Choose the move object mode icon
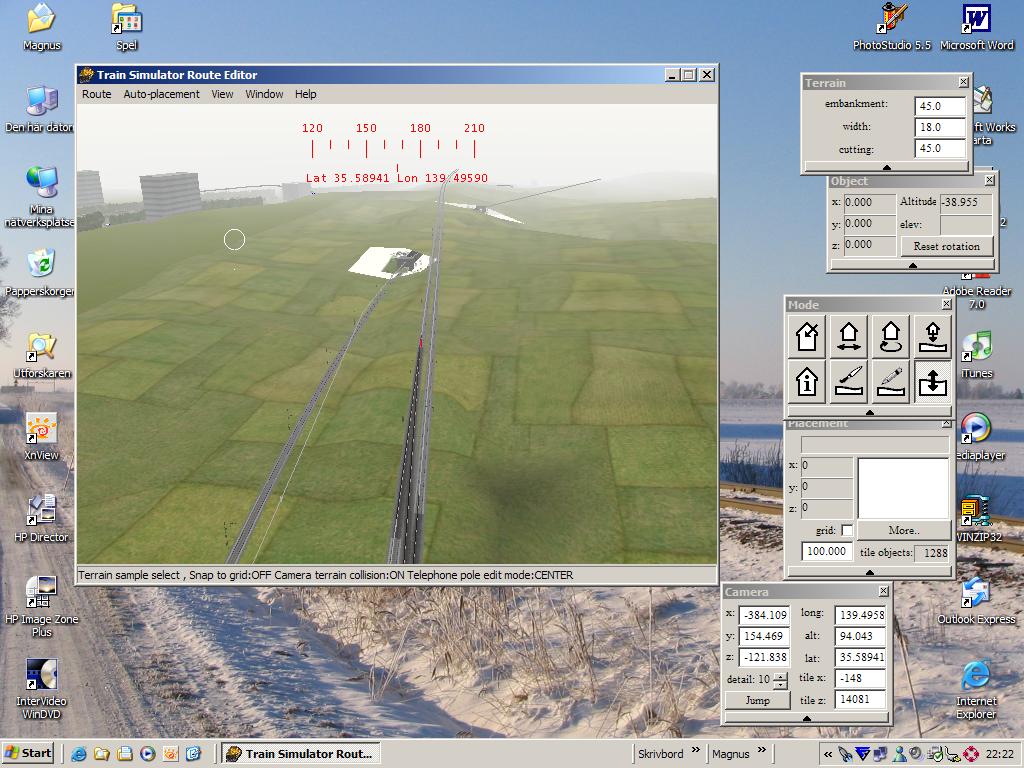This screenshot has width=1024, height=768. pyautogui.click(x=849, y=337)
